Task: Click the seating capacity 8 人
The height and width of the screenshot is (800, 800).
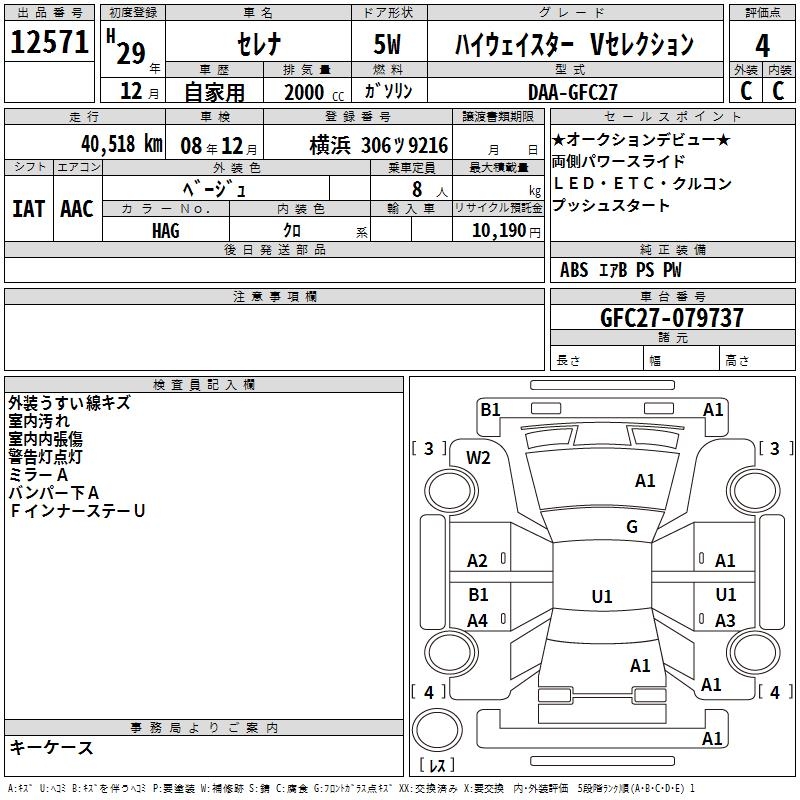Action: coord(430,190)
